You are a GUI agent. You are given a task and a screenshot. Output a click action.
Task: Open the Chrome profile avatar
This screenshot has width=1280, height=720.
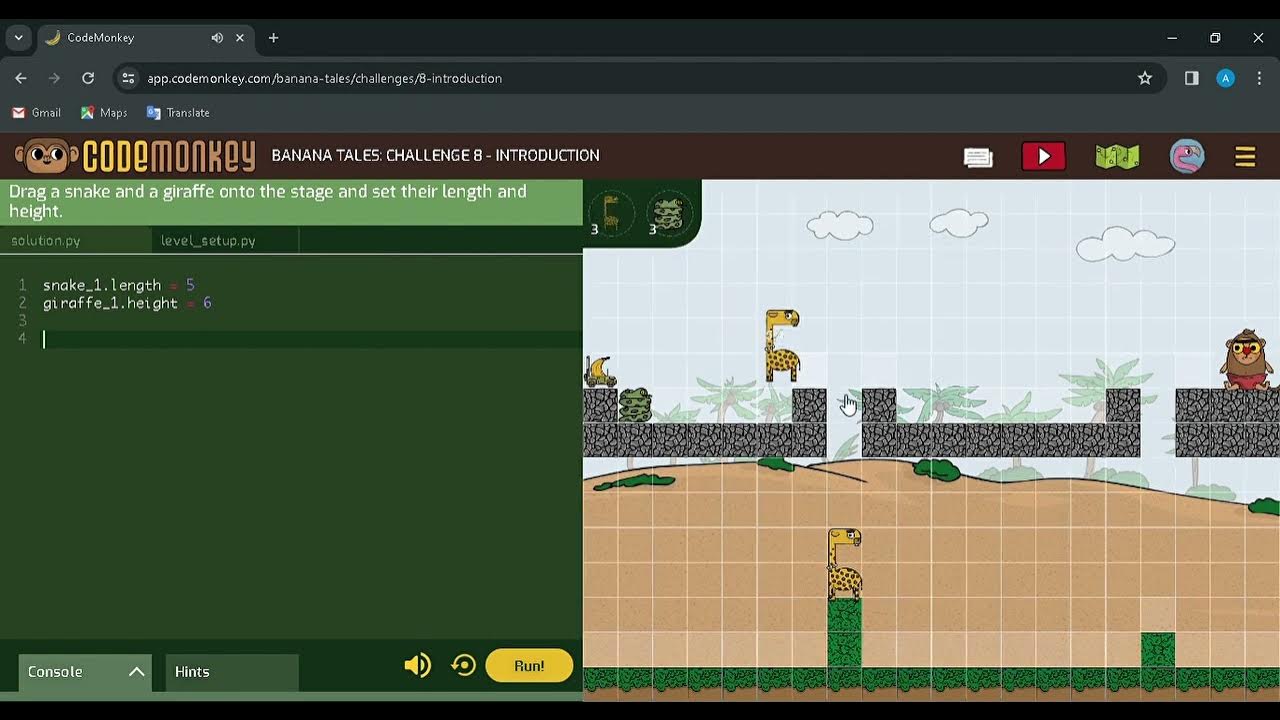click(1225, 78)
